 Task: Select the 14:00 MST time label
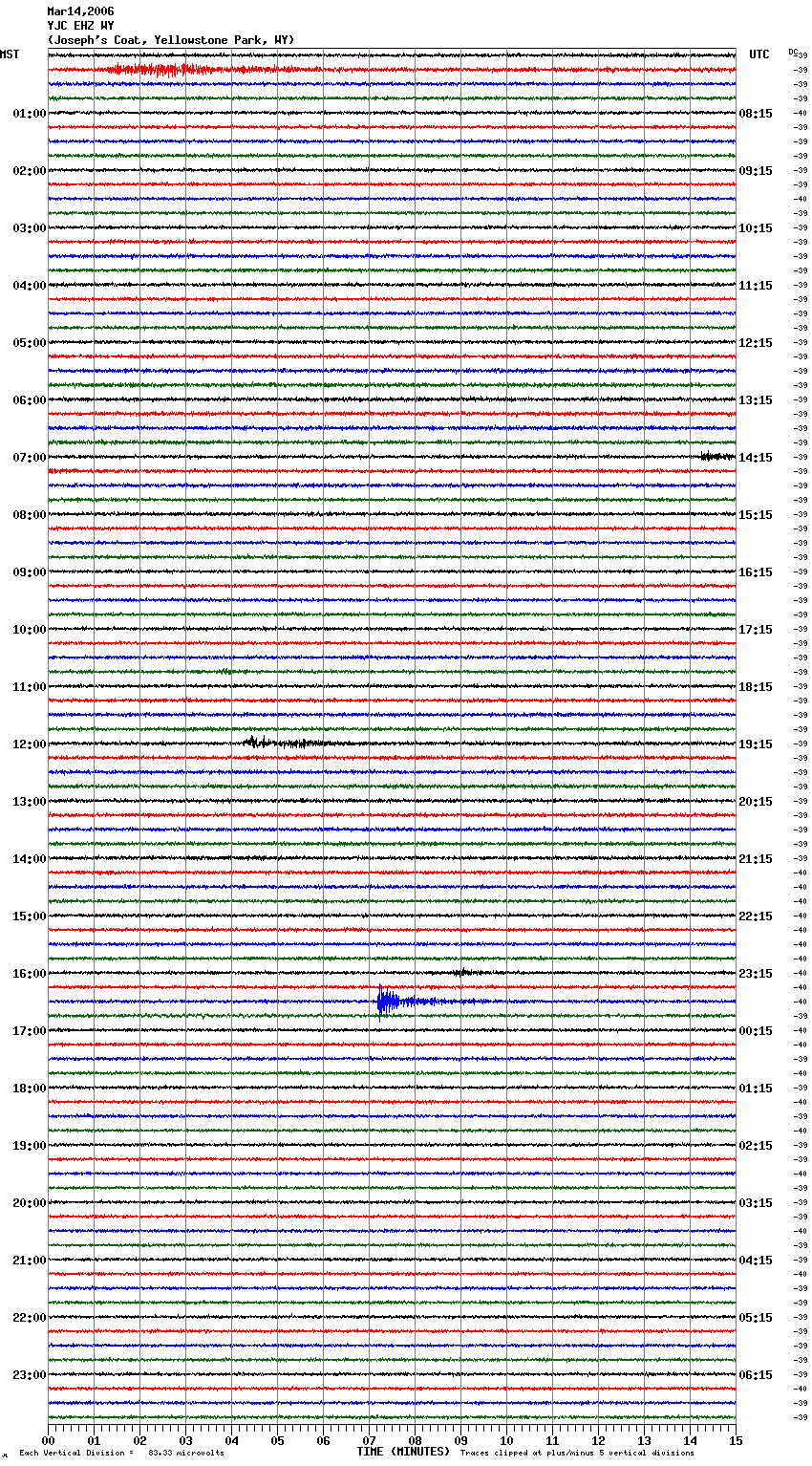tap(30, 859)
